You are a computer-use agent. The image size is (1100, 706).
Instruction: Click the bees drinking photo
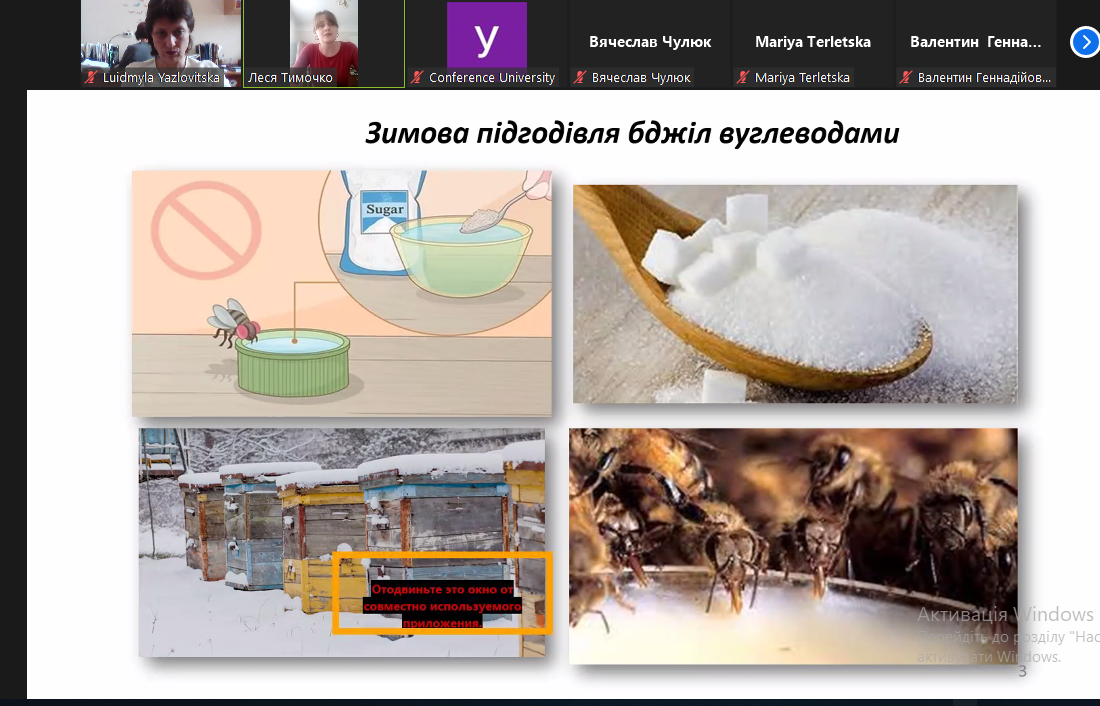(793, 545)
